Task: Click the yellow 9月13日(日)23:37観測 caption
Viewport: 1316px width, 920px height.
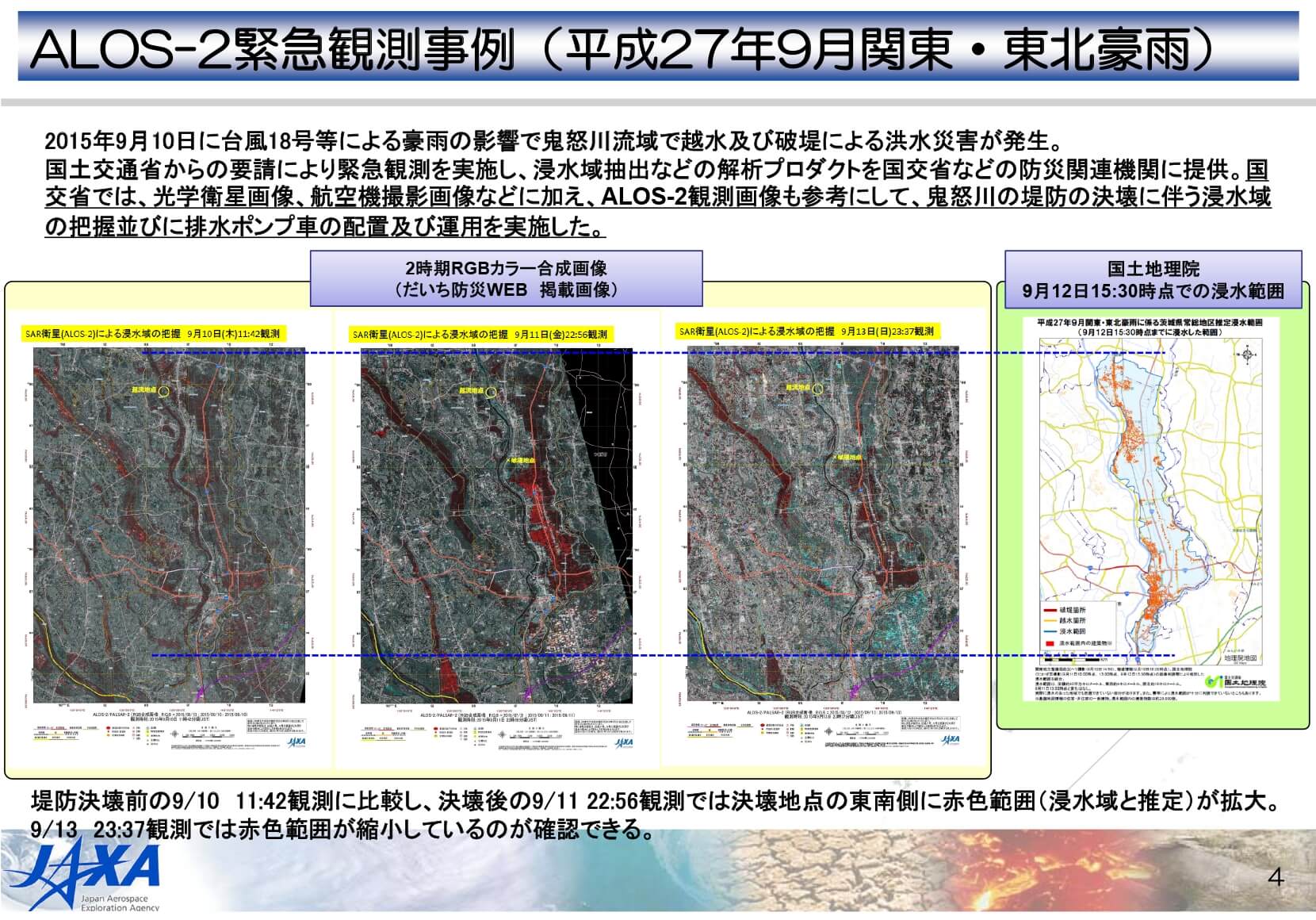Action: (806, 332)
